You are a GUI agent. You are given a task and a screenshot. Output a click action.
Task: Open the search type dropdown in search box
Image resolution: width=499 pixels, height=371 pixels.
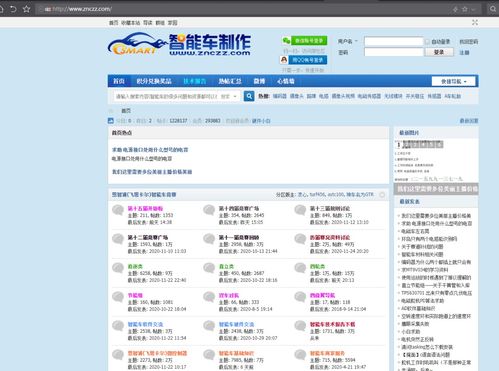coord(229,96)
